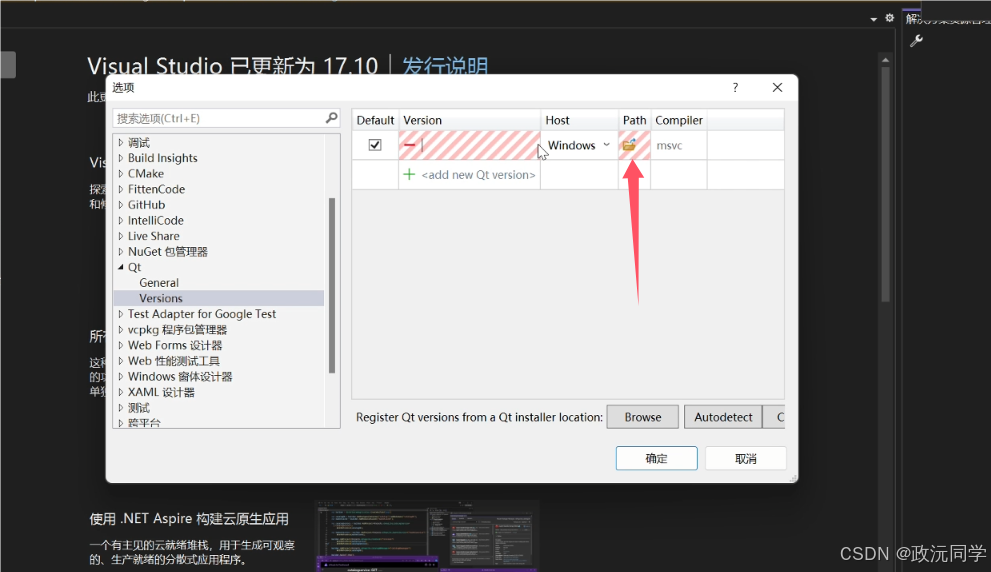Confirm with the 确定 button
Screen dimensions: 991x572
point(657,458)
